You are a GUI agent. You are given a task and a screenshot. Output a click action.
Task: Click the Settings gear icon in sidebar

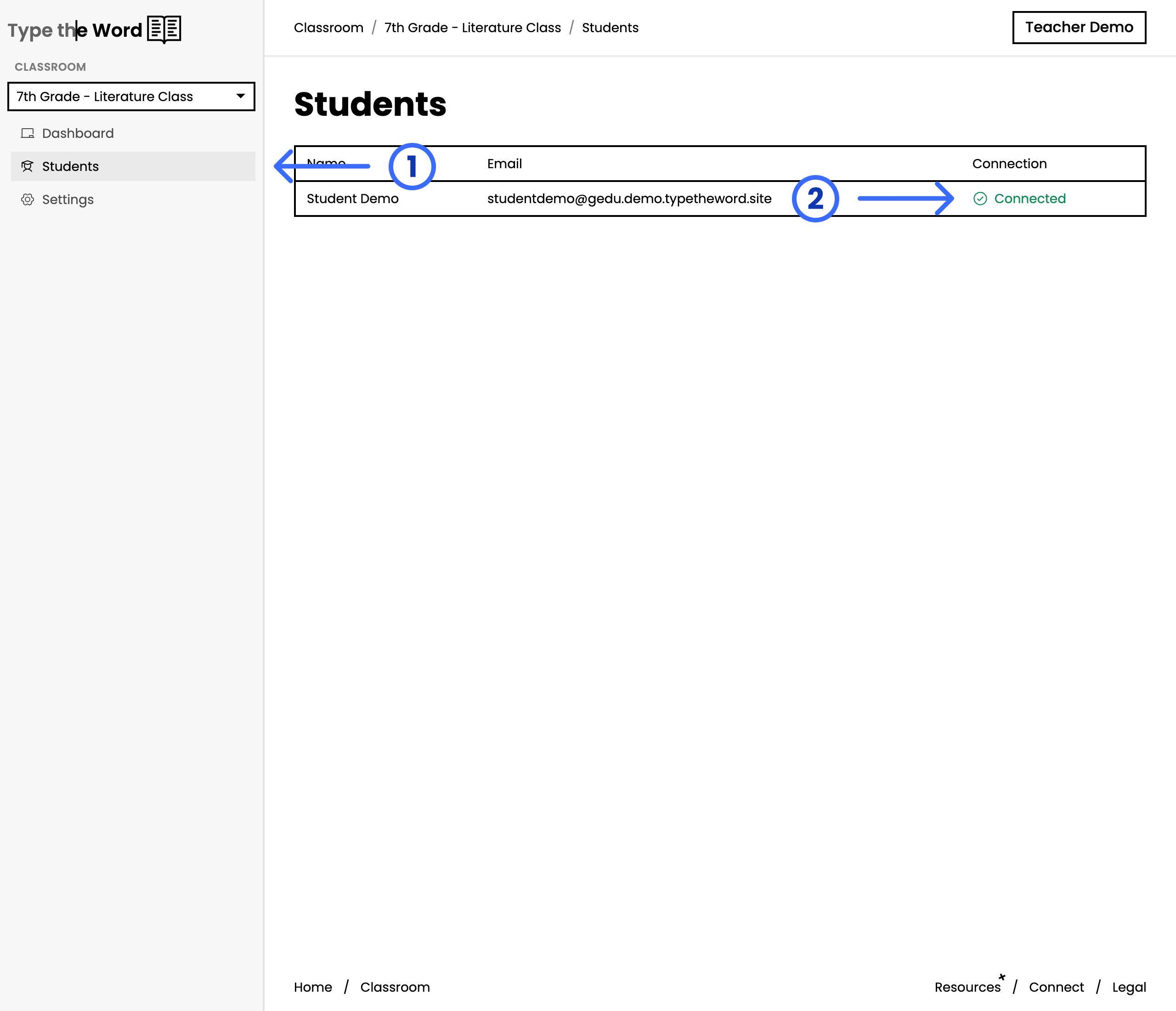[x=27, y=199]
